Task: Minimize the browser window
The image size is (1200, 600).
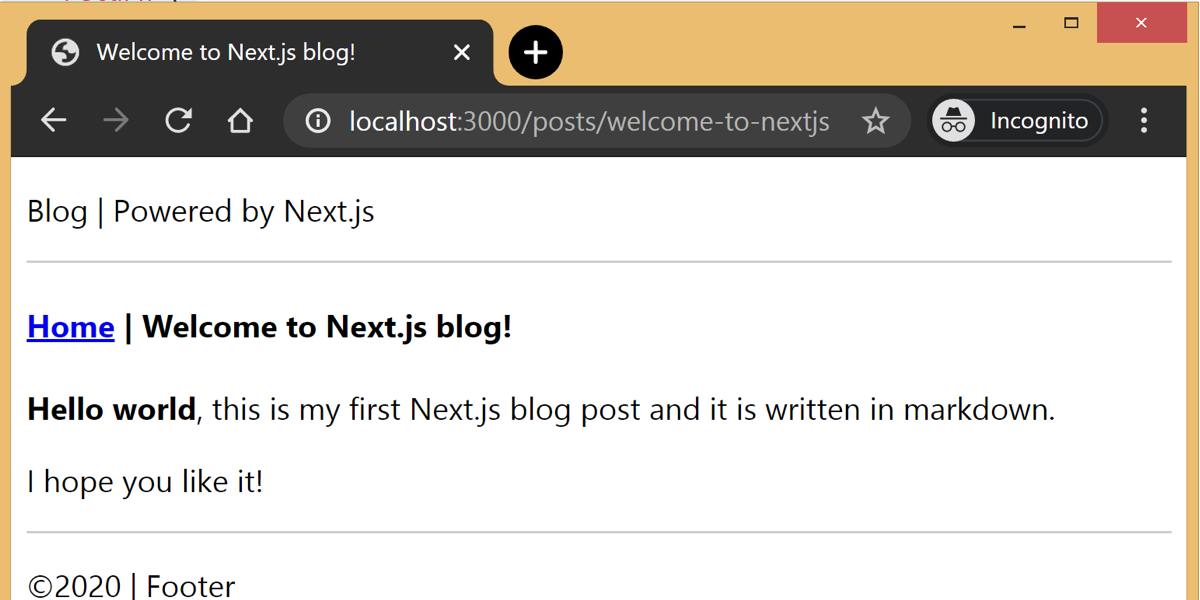Action: click(1020, 24)
